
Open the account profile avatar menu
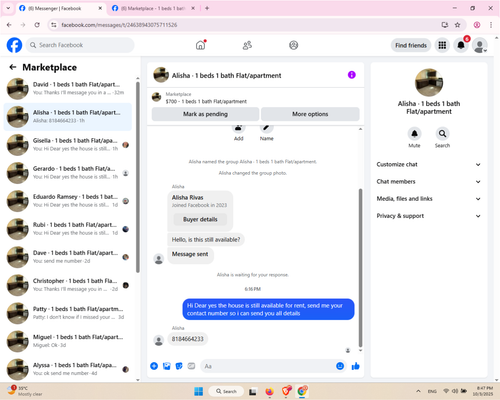pos(480,45)
